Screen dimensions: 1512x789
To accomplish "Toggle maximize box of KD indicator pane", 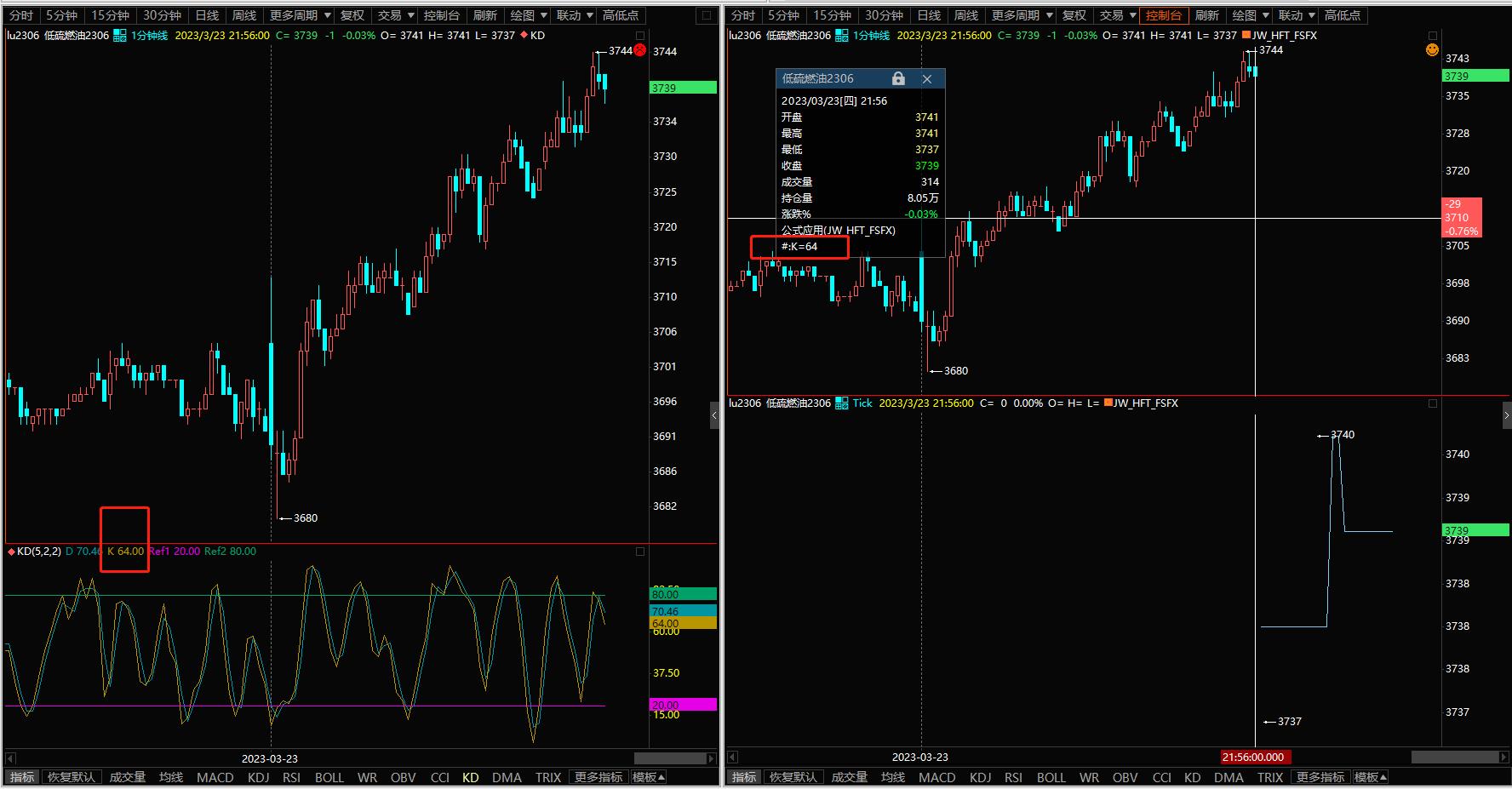I will pos(640,552).
